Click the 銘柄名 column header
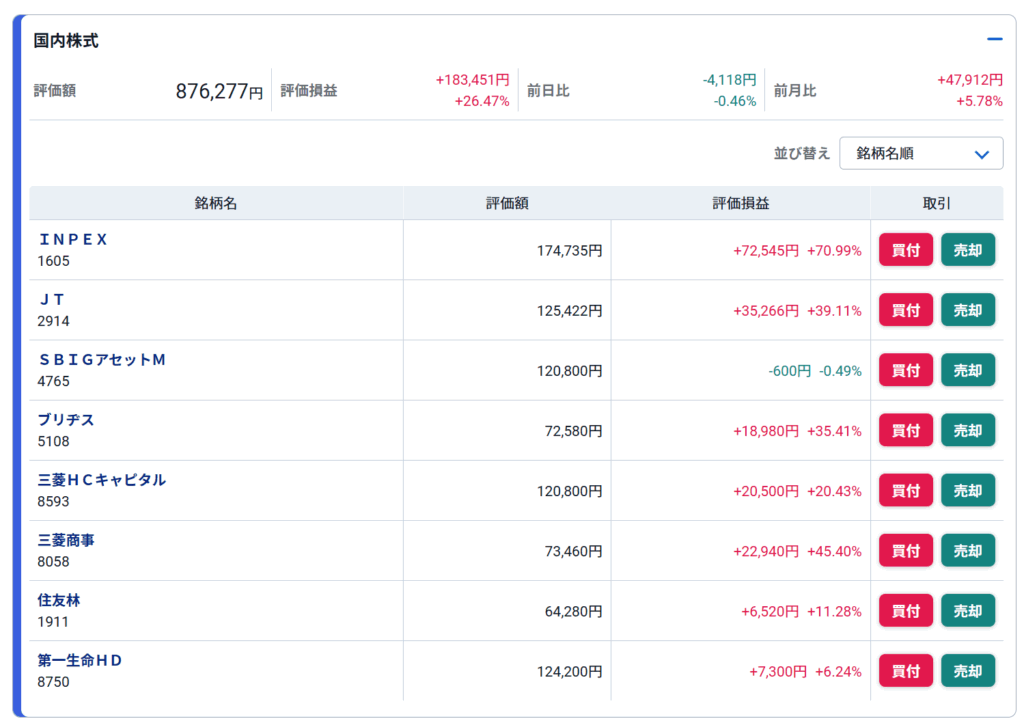This screenshot has width=1024, height=721. coord(216,203)
